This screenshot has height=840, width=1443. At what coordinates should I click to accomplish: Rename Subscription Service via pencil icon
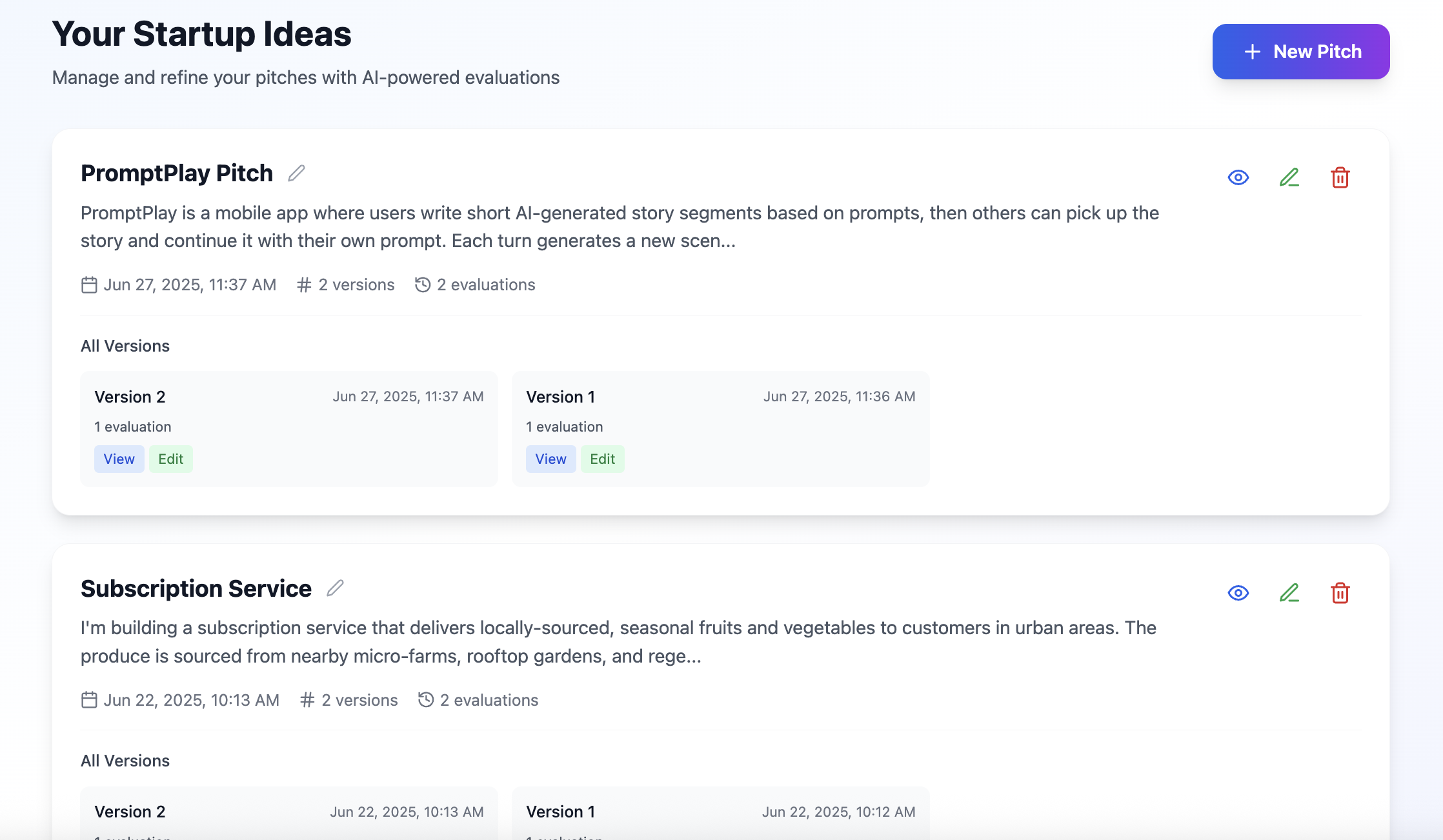click(x=335, y=588)
